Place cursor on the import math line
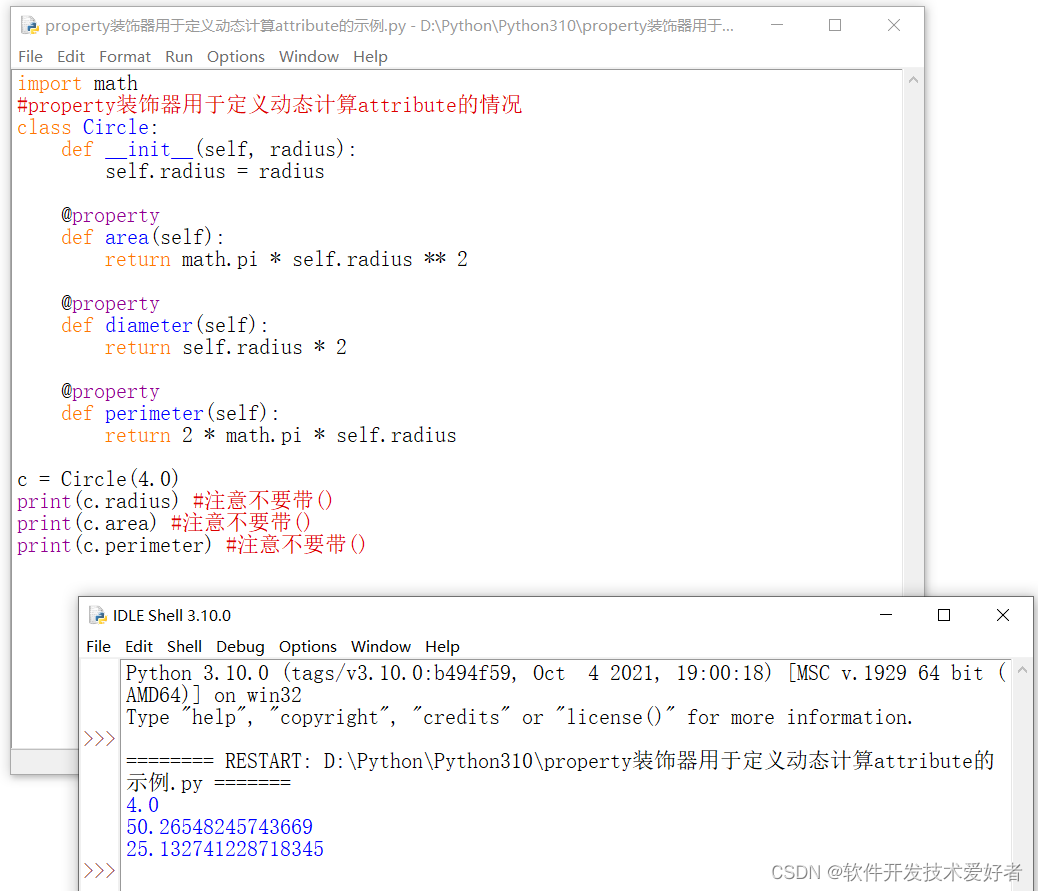Image resolution: width=1038 pixels, height=891 pixels. 77,83
